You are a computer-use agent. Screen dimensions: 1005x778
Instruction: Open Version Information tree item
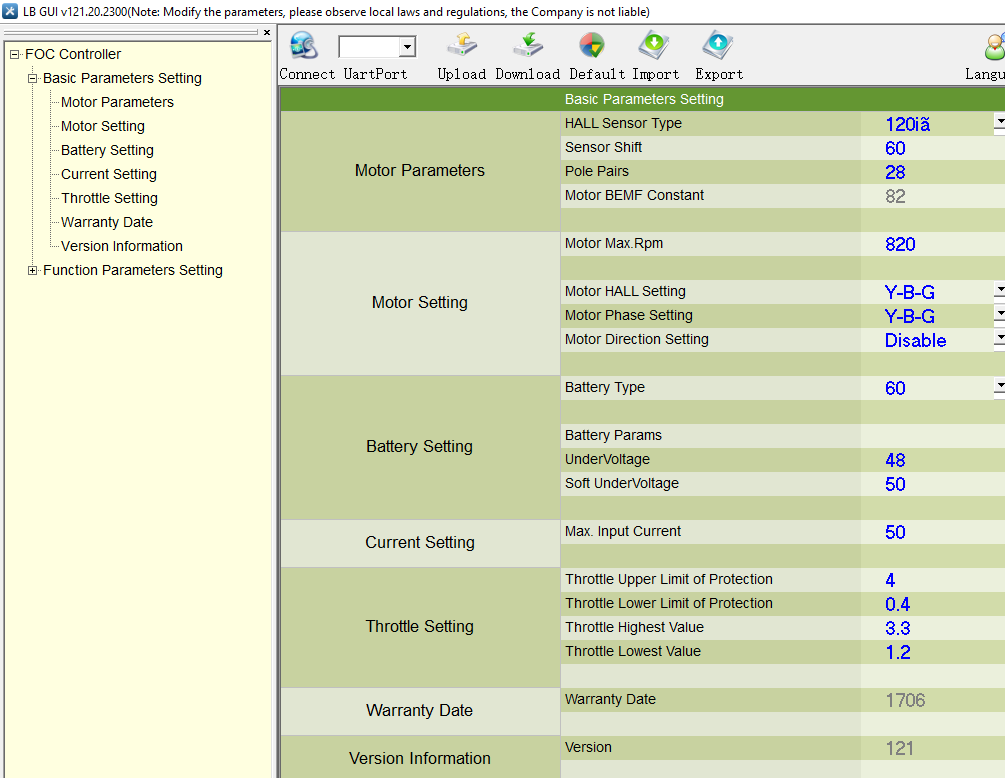(x=121, y=246)
